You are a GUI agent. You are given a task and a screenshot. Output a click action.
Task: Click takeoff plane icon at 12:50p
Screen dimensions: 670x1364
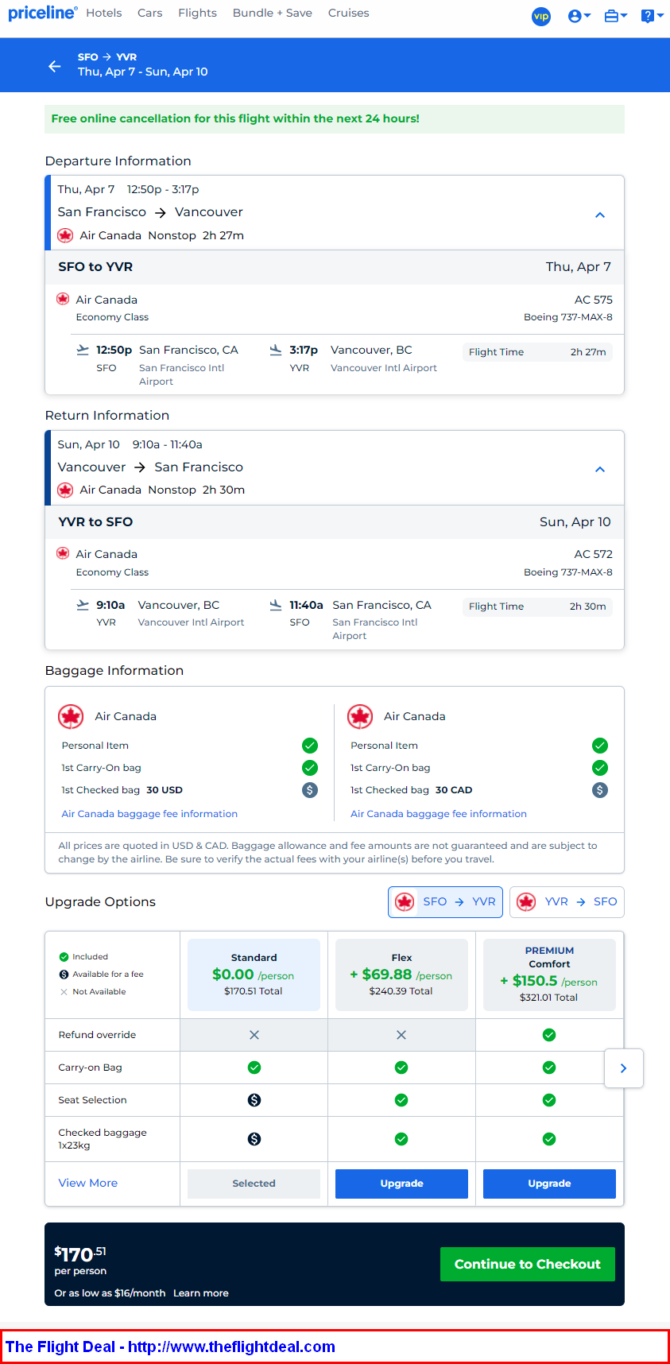pyautogui.click(x=82, y=350)
